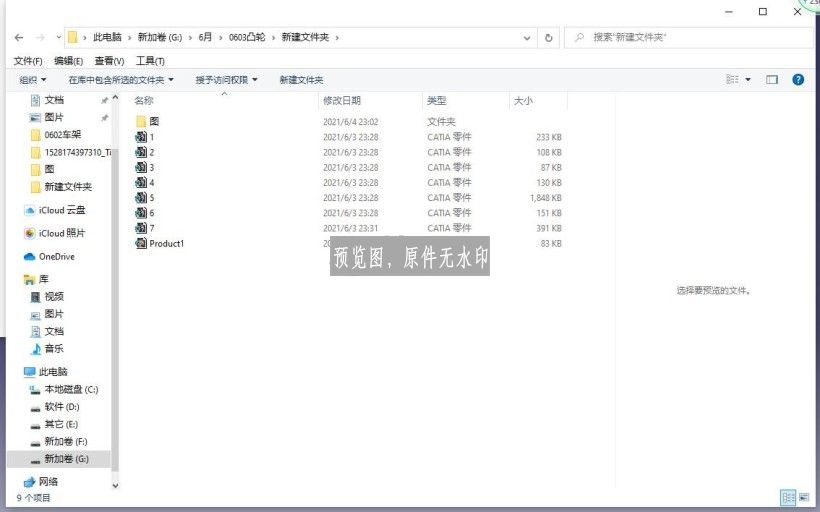This screenshot has height=512, width=820.
Task: Toggle the preview pane button
Action: coord(771,79)
